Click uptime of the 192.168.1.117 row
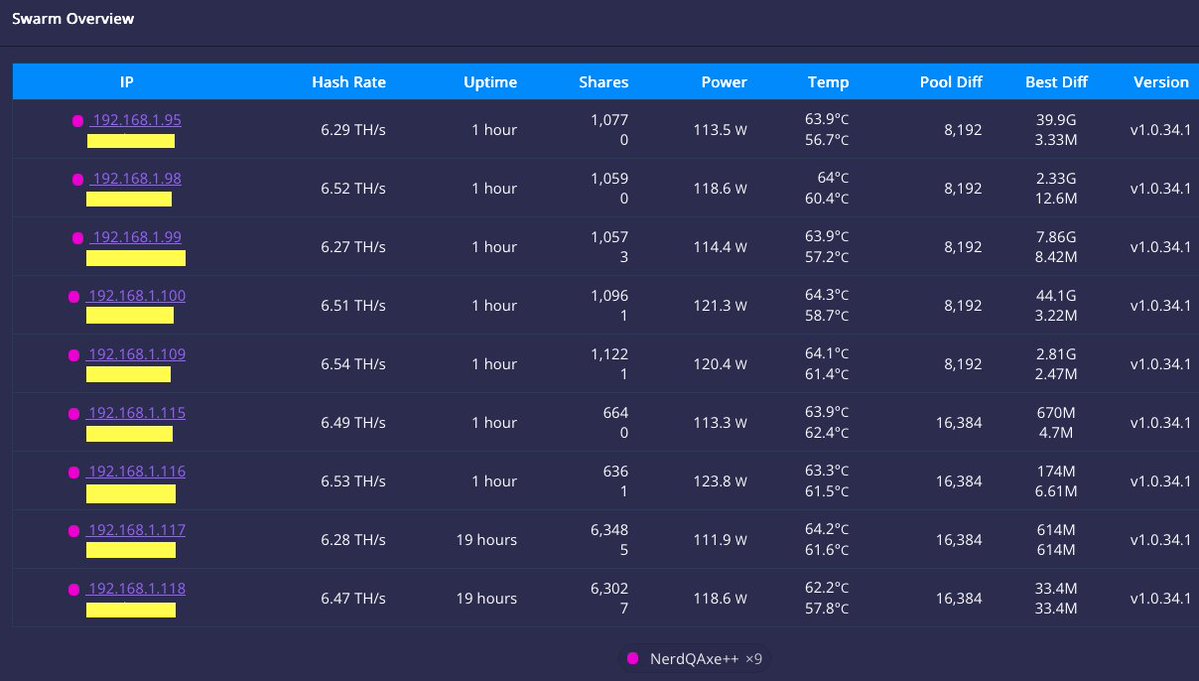Screen dimensions: 1199x681 pos(486,540)
